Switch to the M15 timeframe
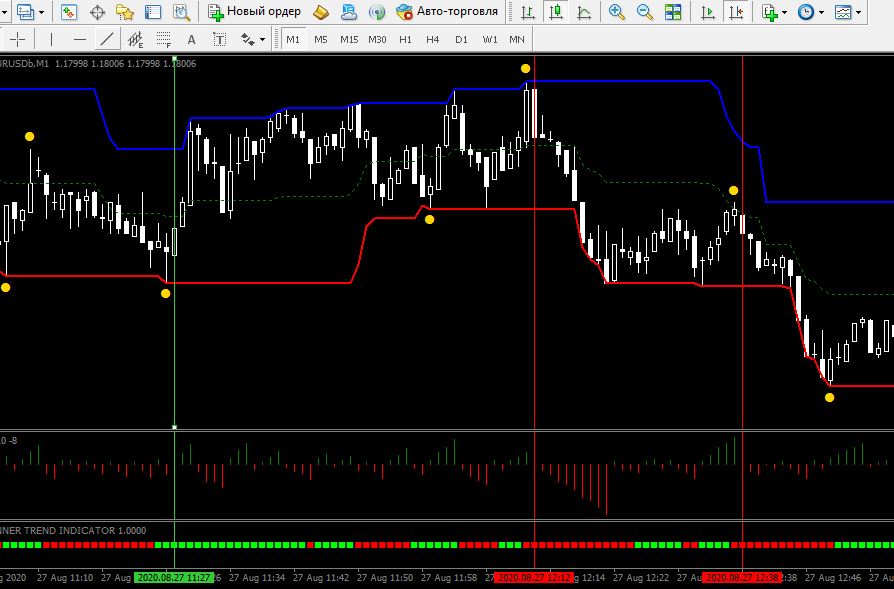This screenshot has width=894, height=589. [349, 39]
